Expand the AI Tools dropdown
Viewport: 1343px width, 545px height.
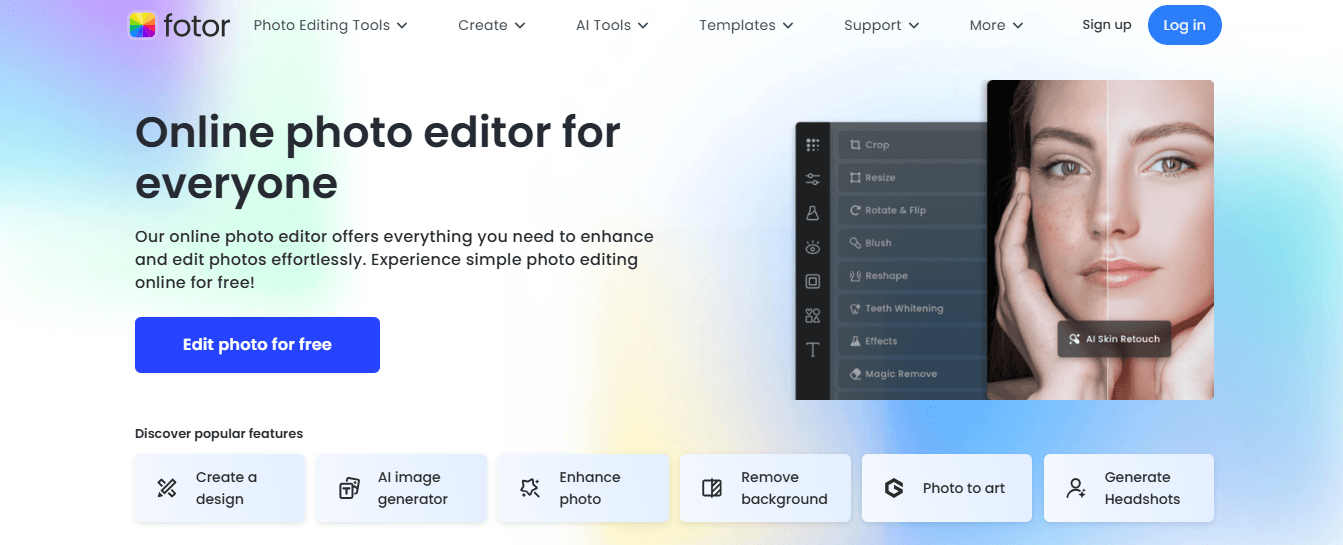point(612,25)
